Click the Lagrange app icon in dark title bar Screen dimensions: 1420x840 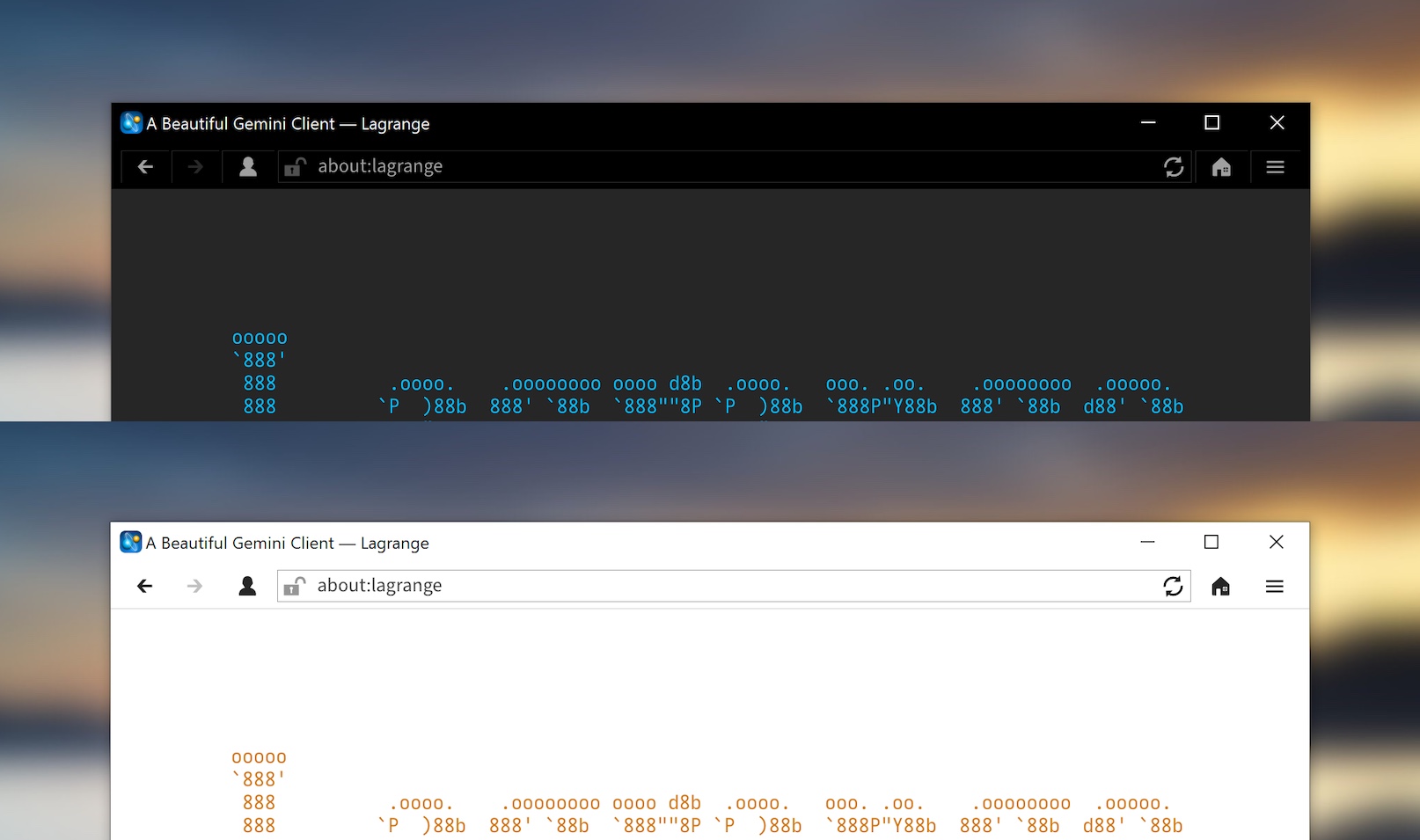(131, 123)
